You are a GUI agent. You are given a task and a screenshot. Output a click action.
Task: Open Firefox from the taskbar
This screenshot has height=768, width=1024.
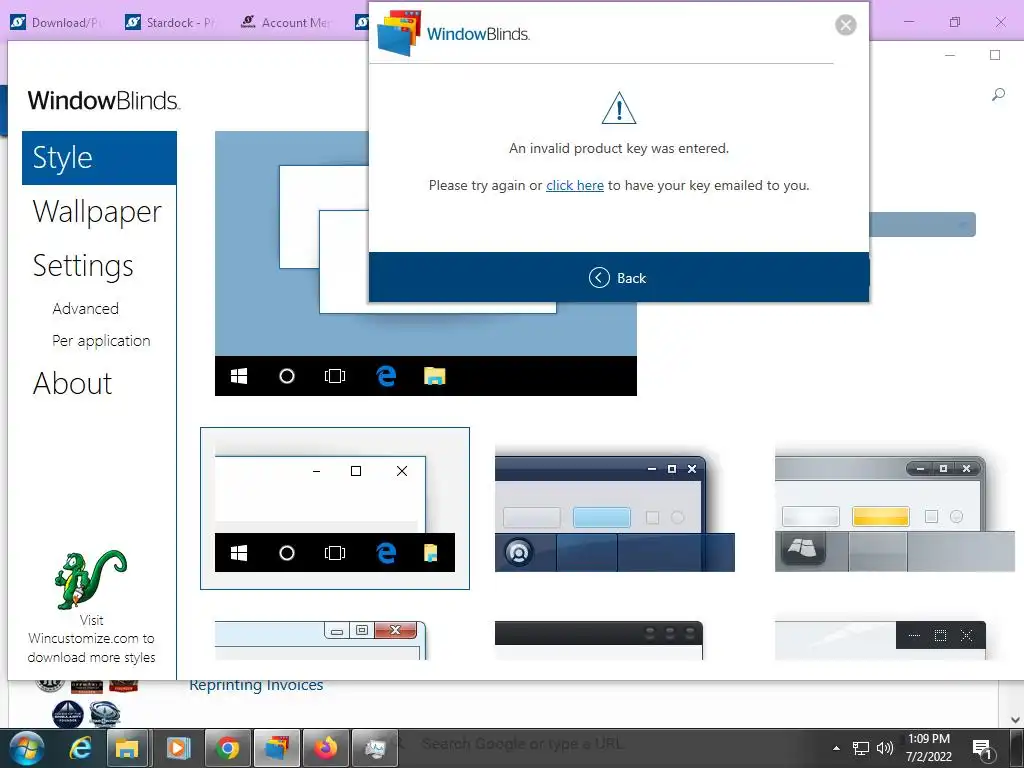(325, 748)
